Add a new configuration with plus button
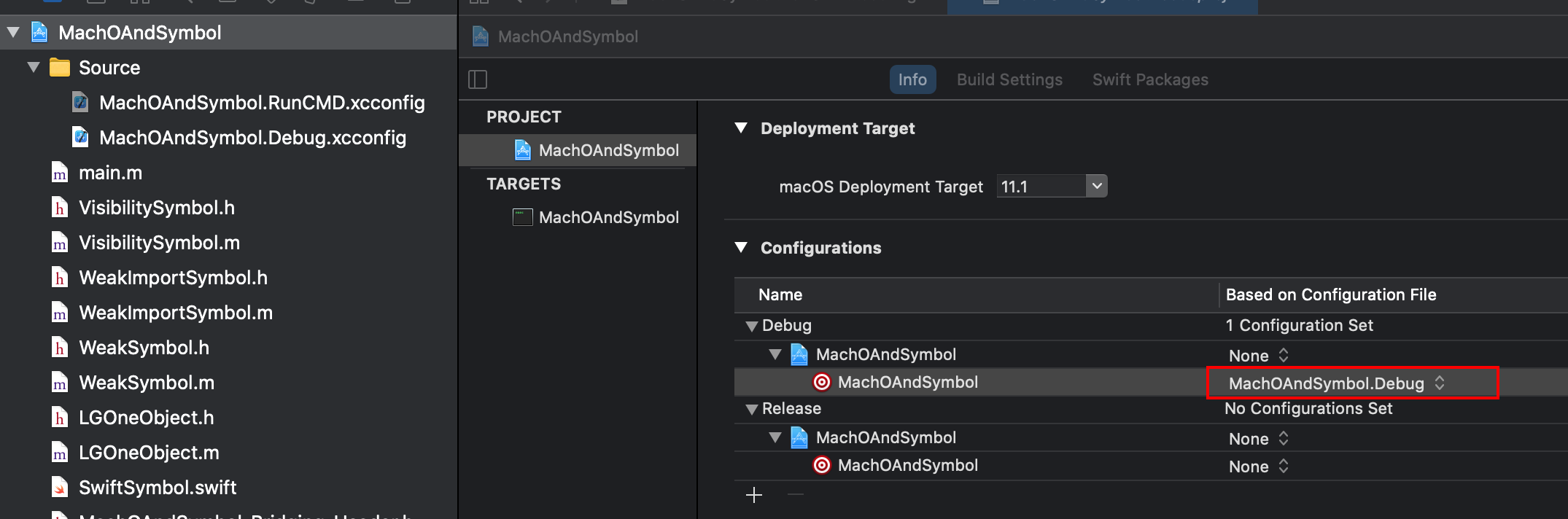 click(754, 495)
